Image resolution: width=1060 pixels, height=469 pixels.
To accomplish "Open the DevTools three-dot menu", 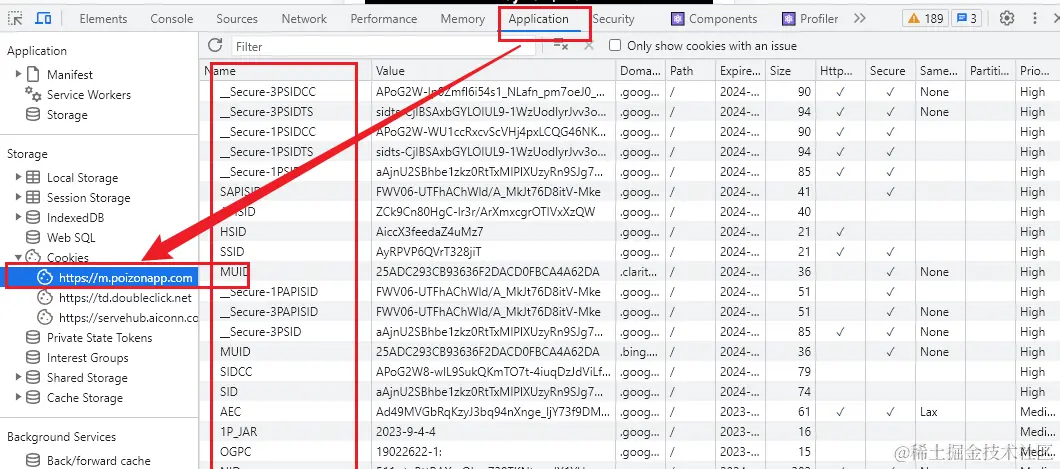I will pos(1035,18).
